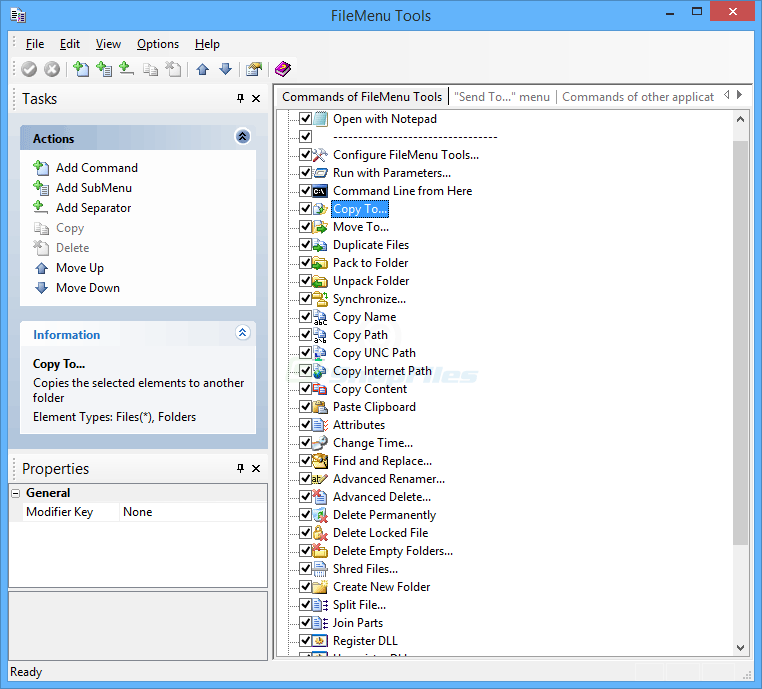Click the Cancel changes X toolbar icon
762x689 pixels.
pos(52,69)
